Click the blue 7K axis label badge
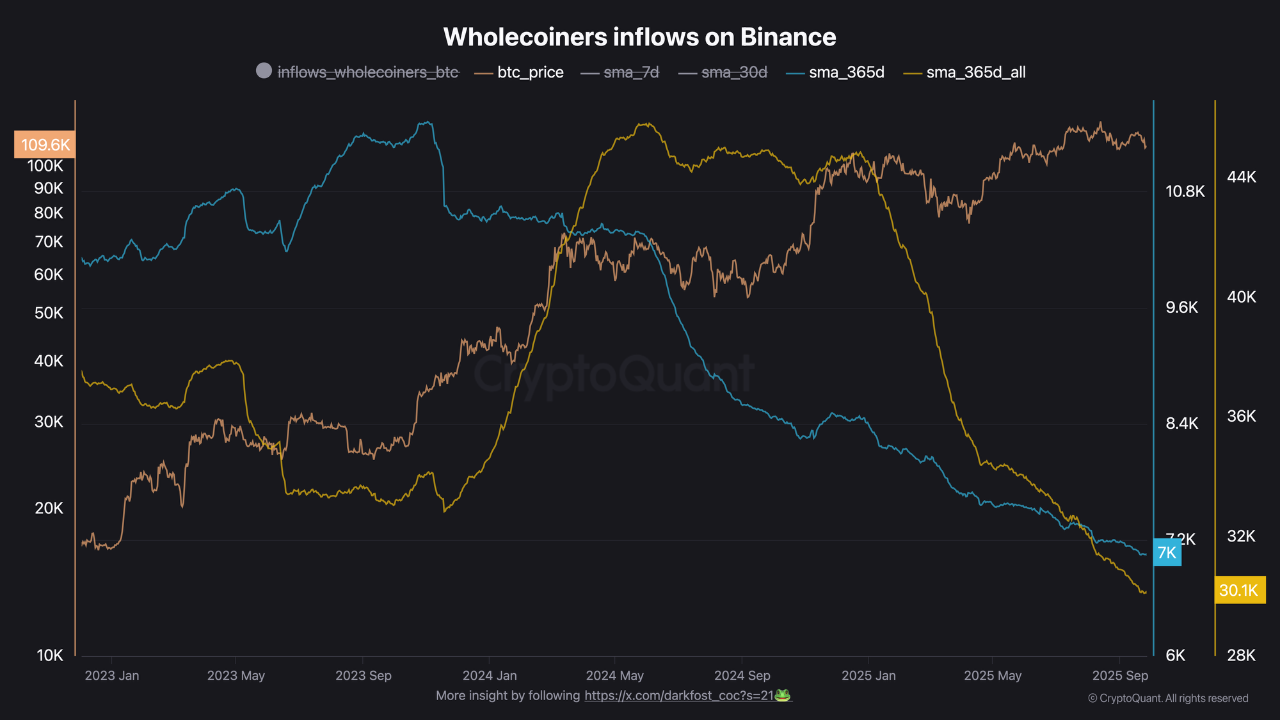Viewport: 1280px width, 720px height. coord(1166,552)
